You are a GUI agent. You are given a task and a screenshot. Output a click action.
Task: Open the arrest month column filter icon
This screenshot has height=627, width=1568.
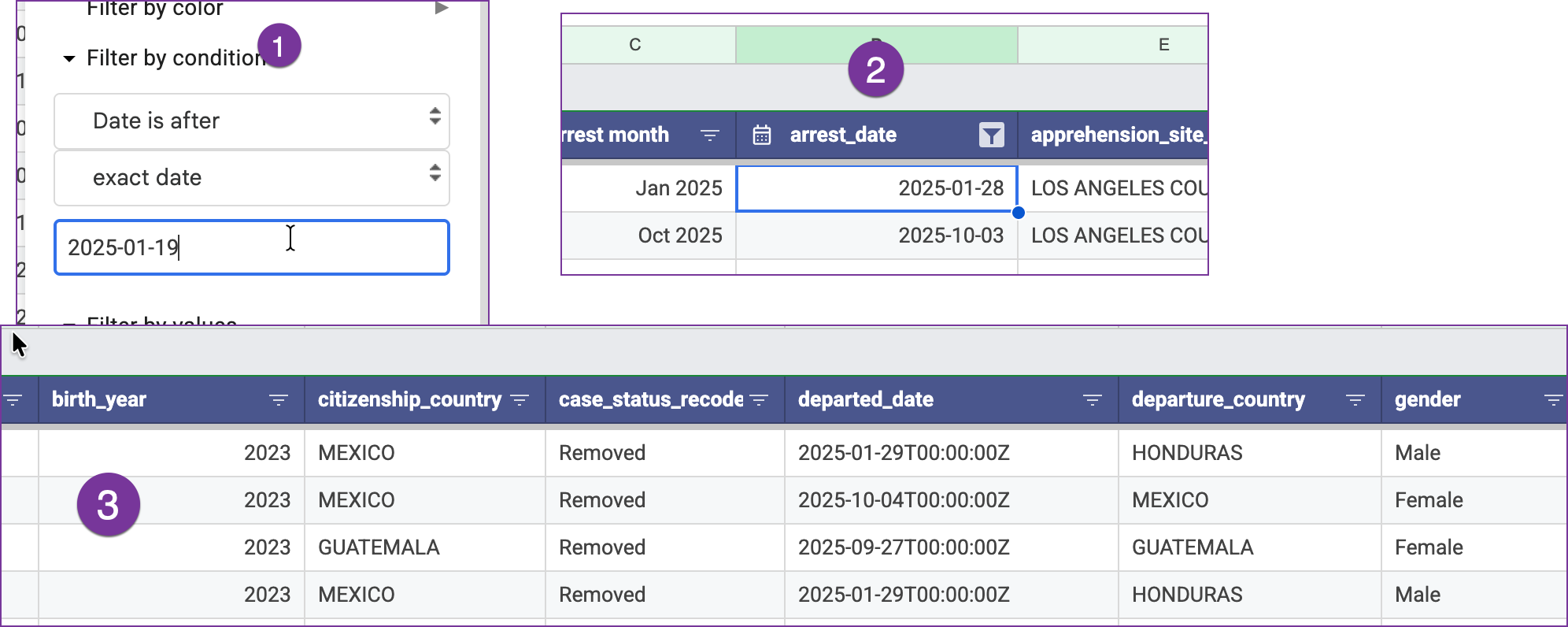click(x=709, y=135)
